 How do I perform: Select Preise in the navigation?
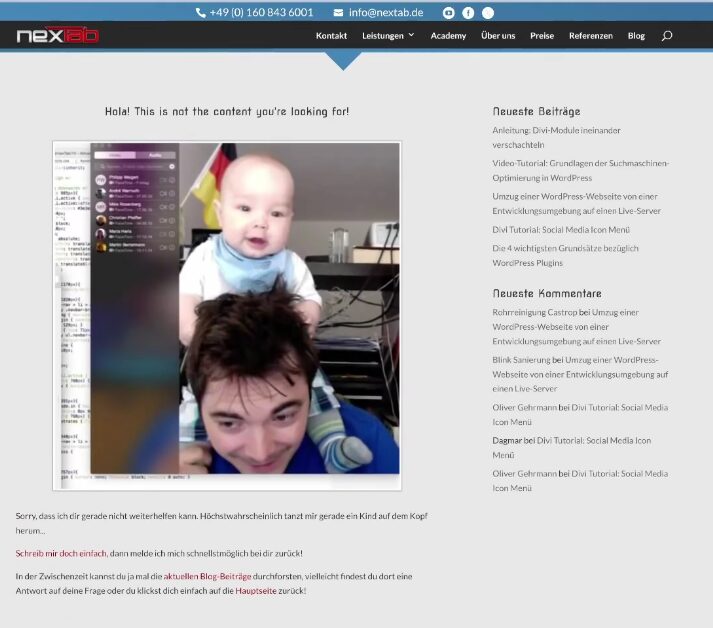[x=542, y=36]
